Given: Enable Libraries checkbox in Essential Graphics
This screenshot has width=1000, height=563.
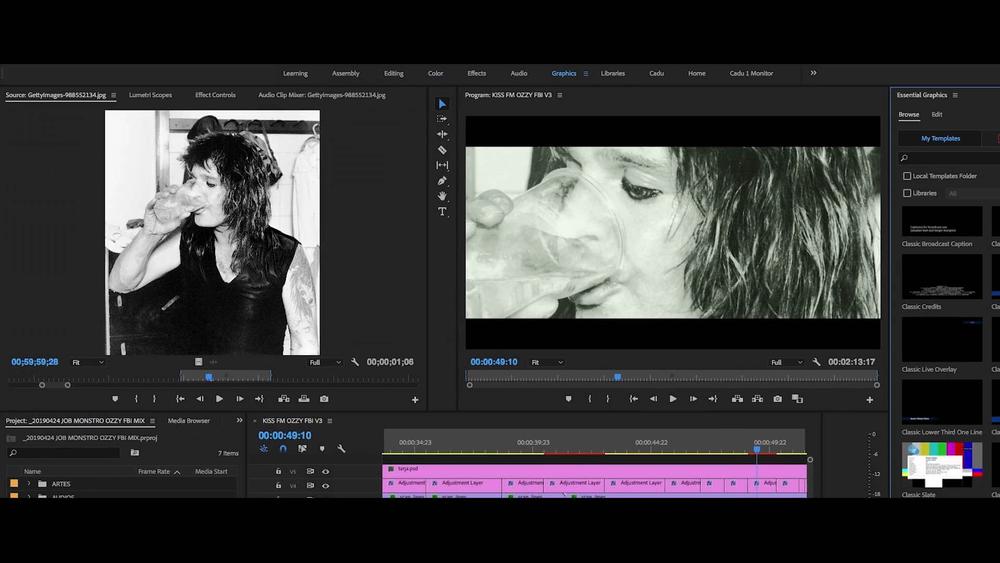Looking at the screenshot, I should click(x=907, y=193).
